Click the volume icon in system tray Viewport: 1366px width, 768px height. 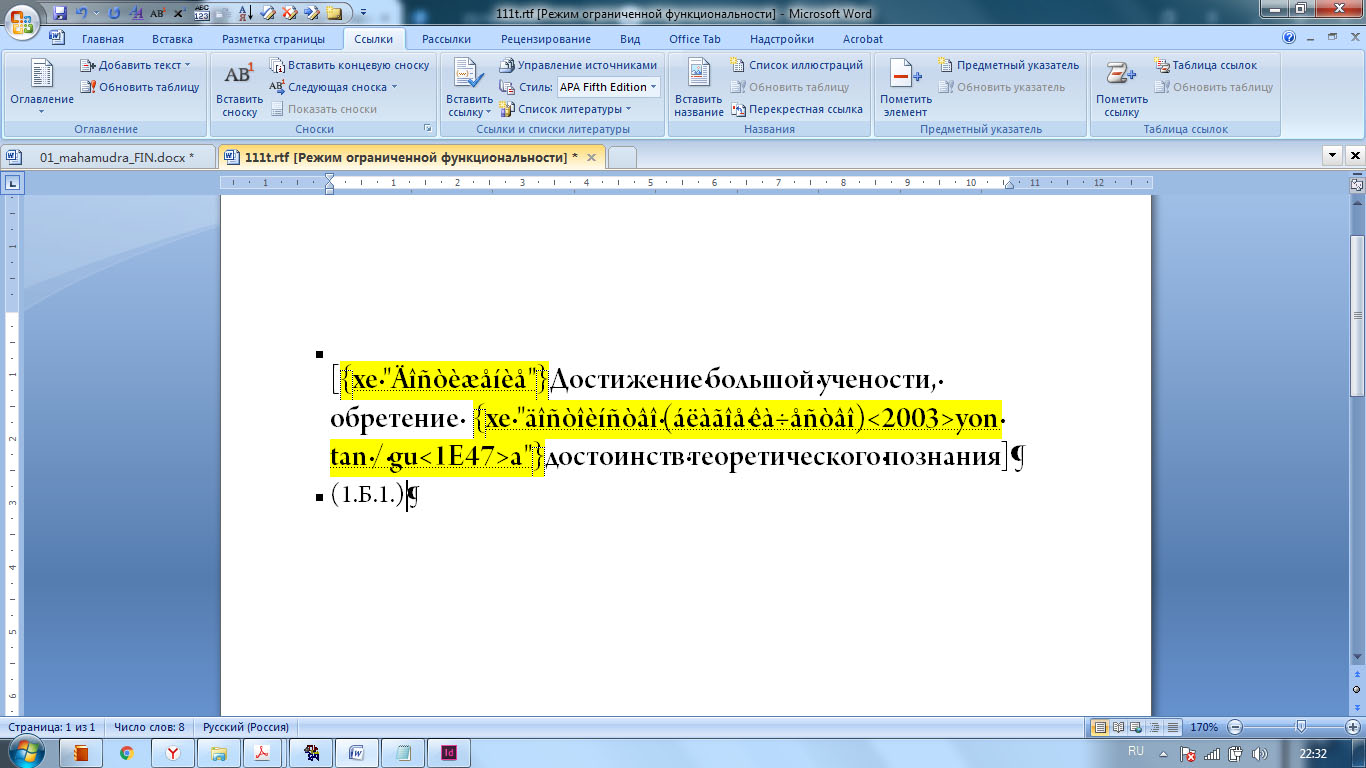(1260, 754)
